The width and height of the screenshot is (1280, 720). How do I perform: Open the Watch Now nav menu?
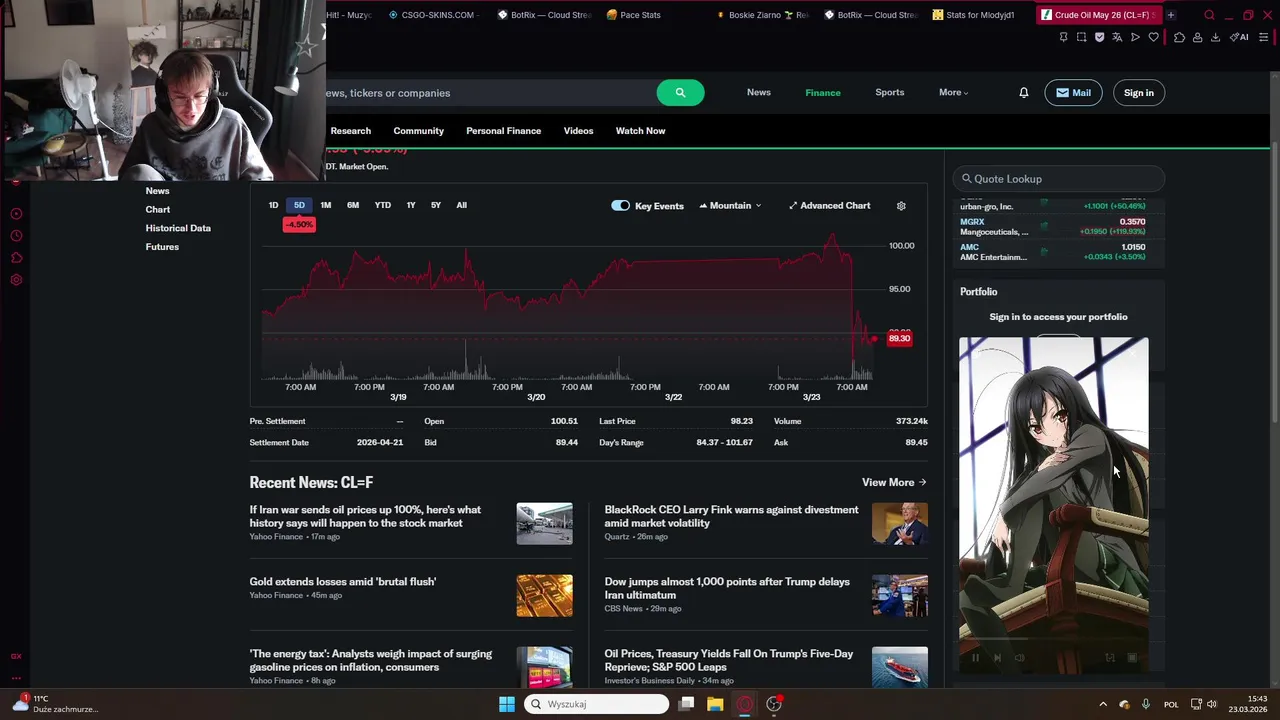640,131
